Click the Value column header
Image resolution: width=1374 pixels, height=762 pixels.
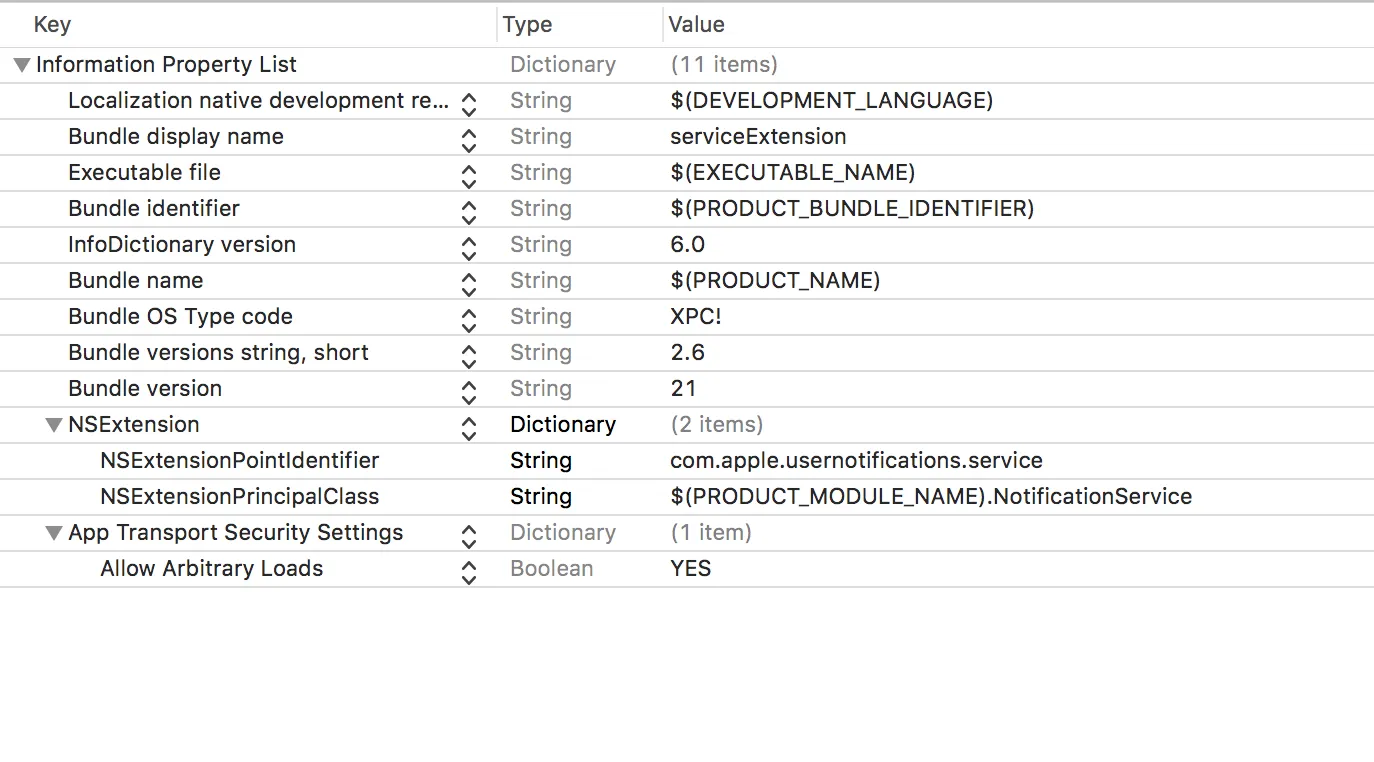(x=696, y=25)
